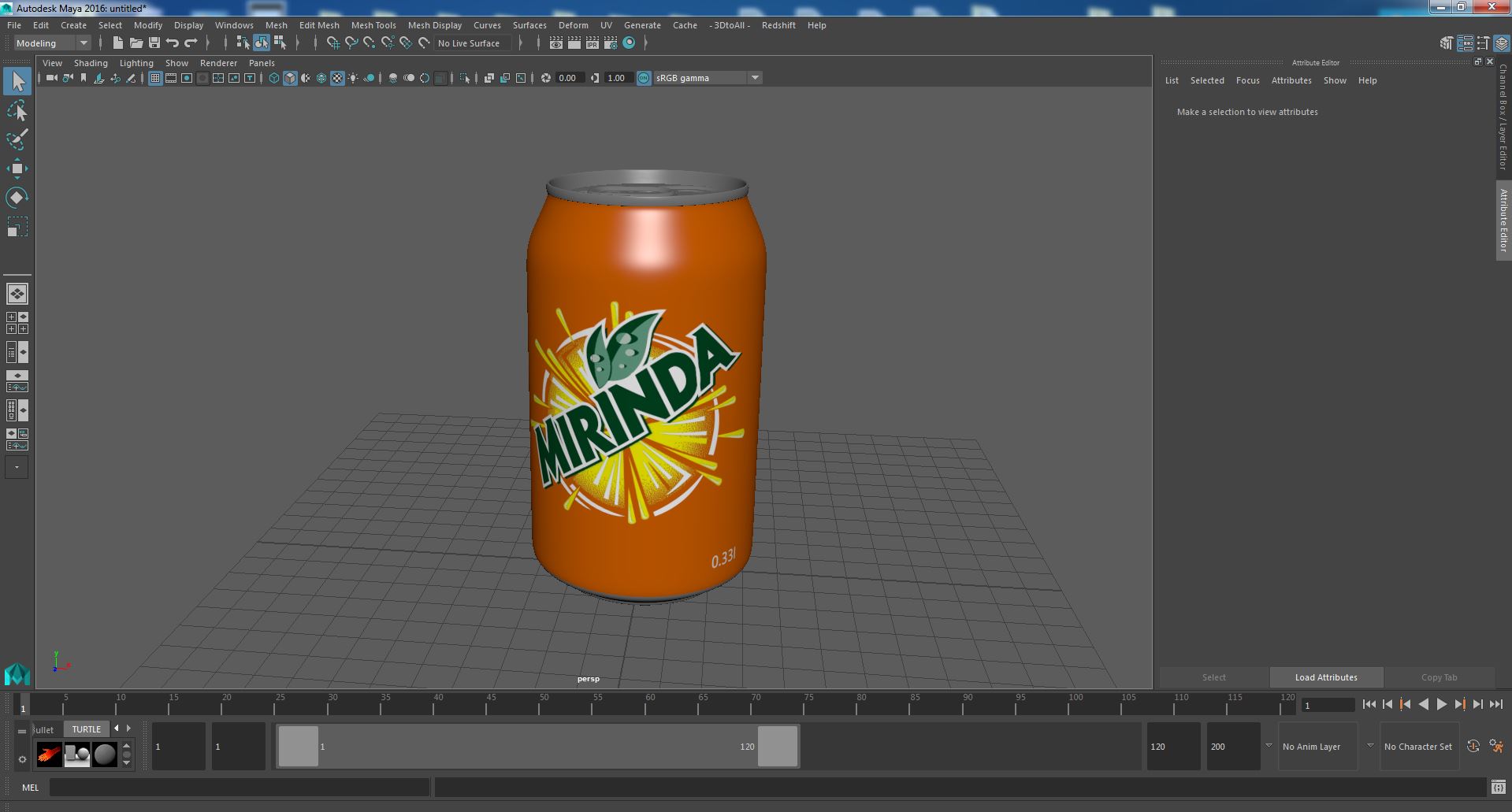Toggle snap to grids

pos(333,43)
